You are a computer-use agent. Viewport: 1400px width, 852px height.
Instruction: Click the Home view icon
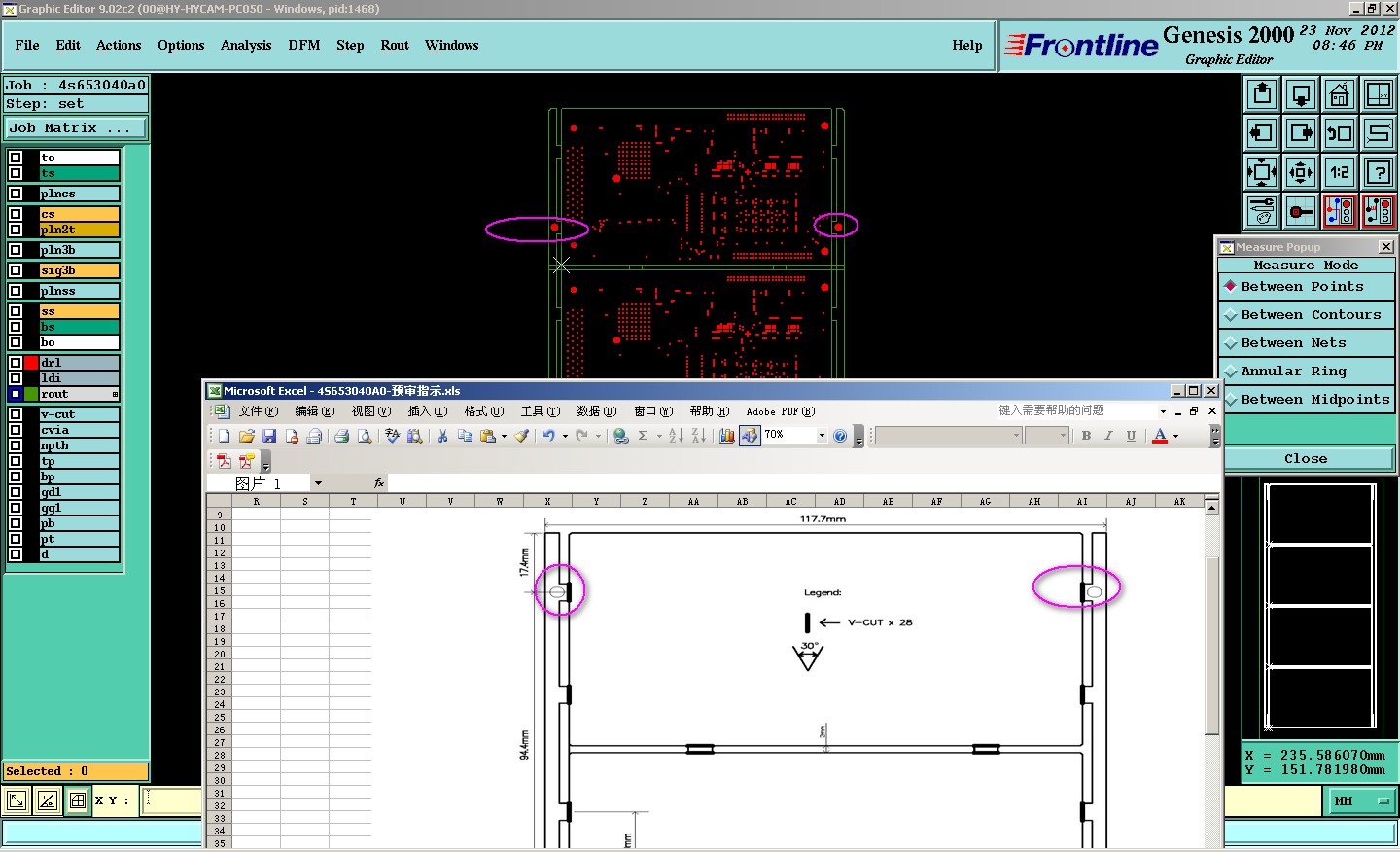tap(1340, 94)
